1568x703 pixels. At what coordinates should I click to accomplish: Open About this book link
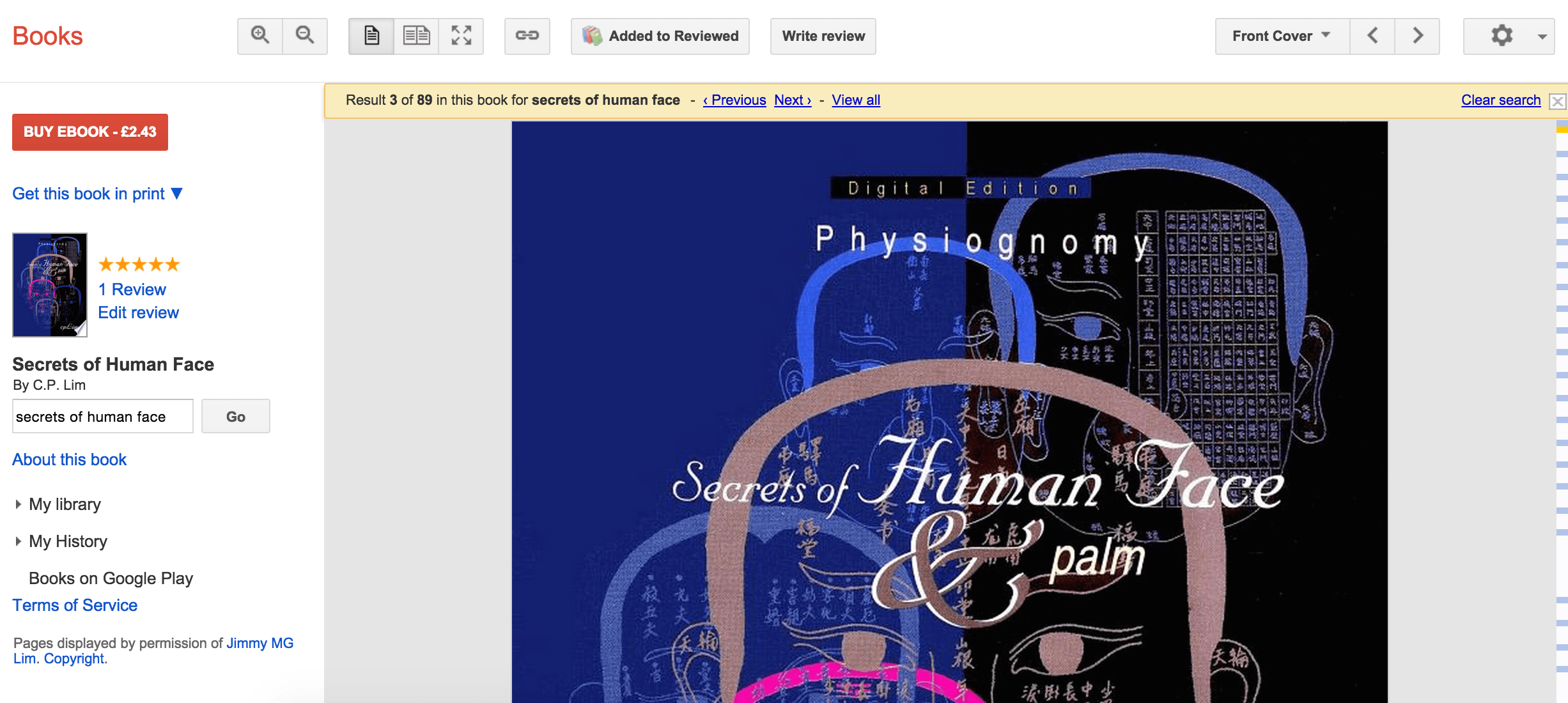(70, 460)
